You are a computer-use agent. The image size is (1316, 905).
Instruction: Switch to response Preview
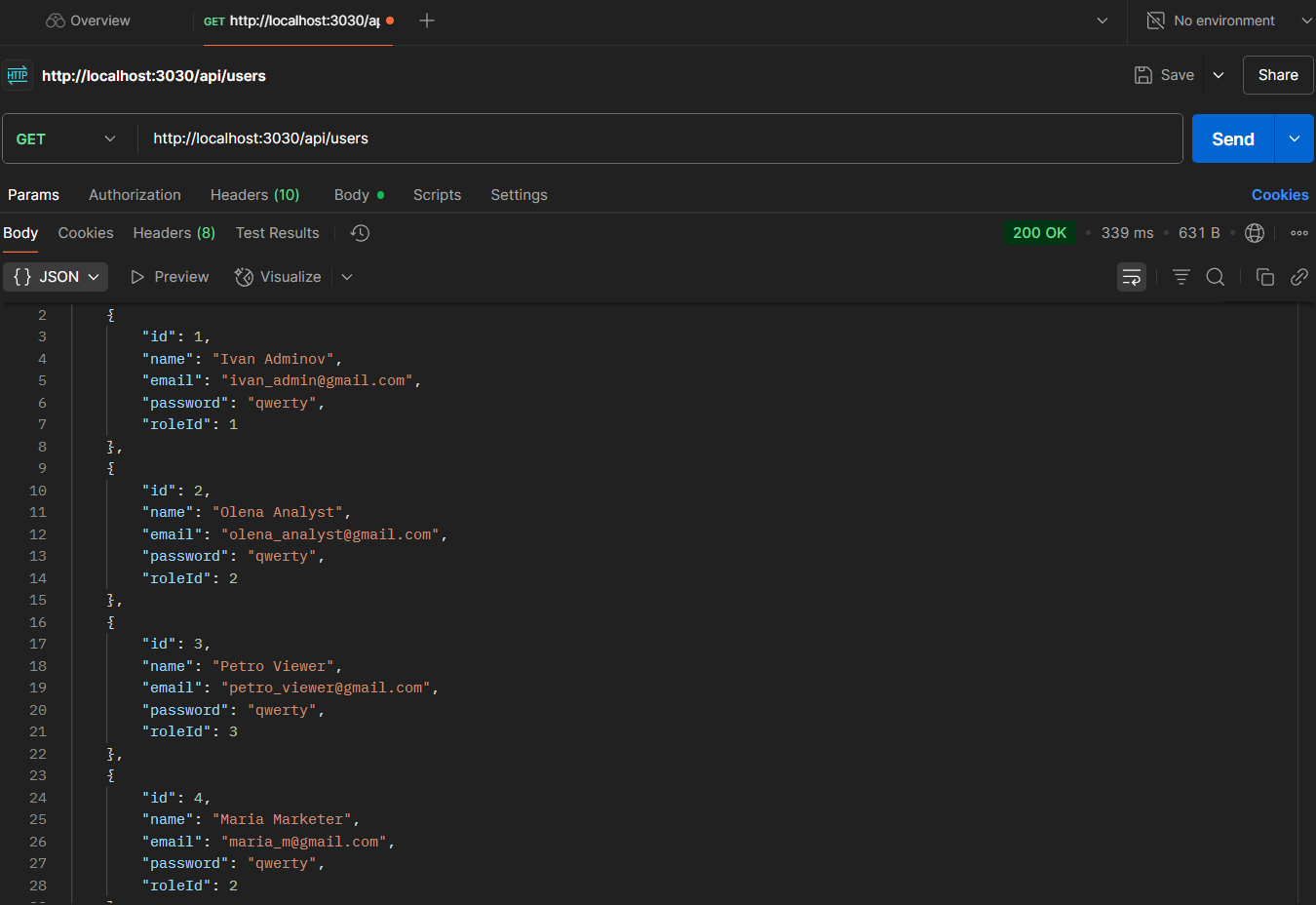click(170, 277)
